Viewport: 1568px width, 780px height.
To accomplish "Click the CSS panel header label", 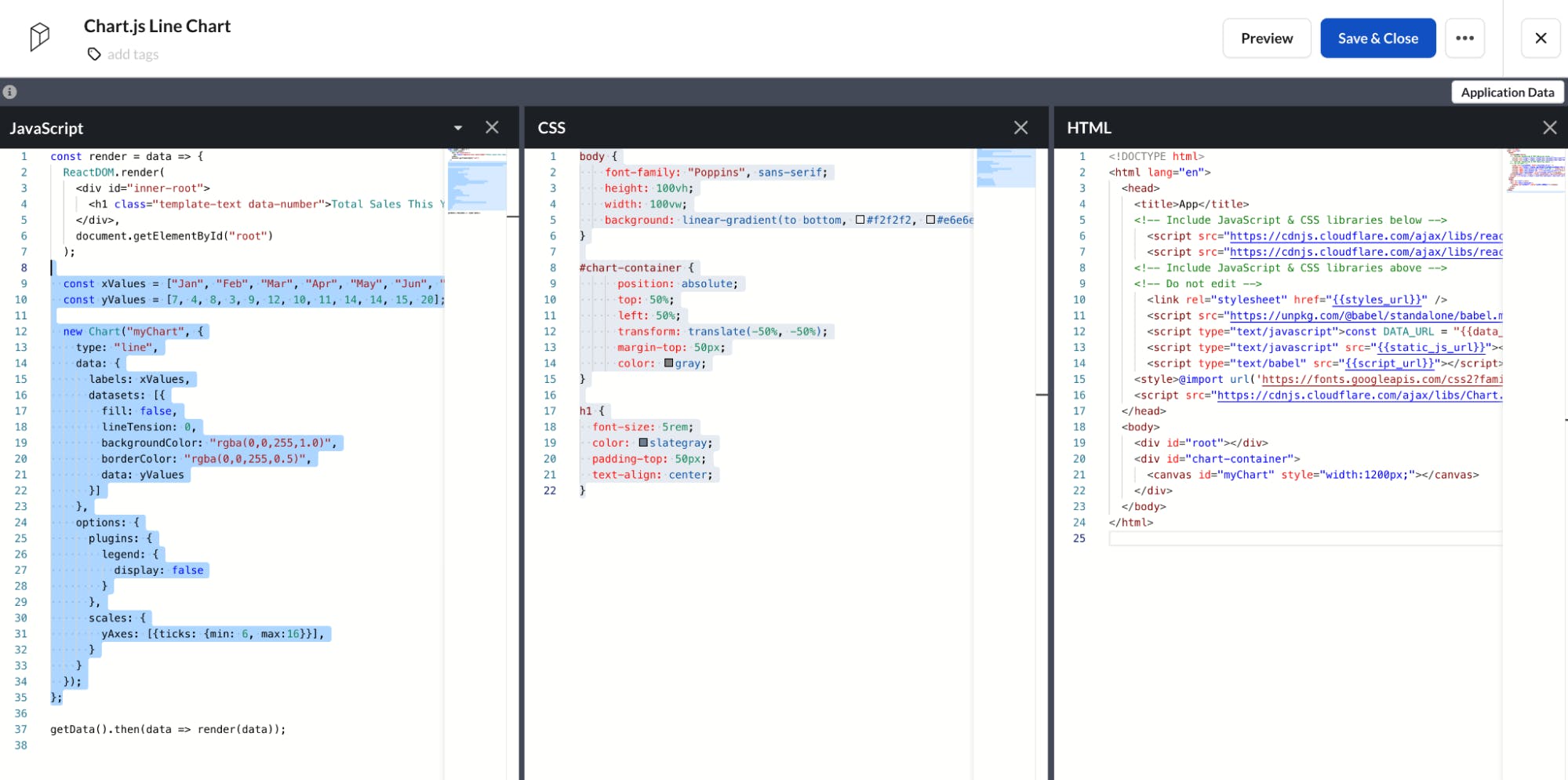I will [x=551, y=128].
